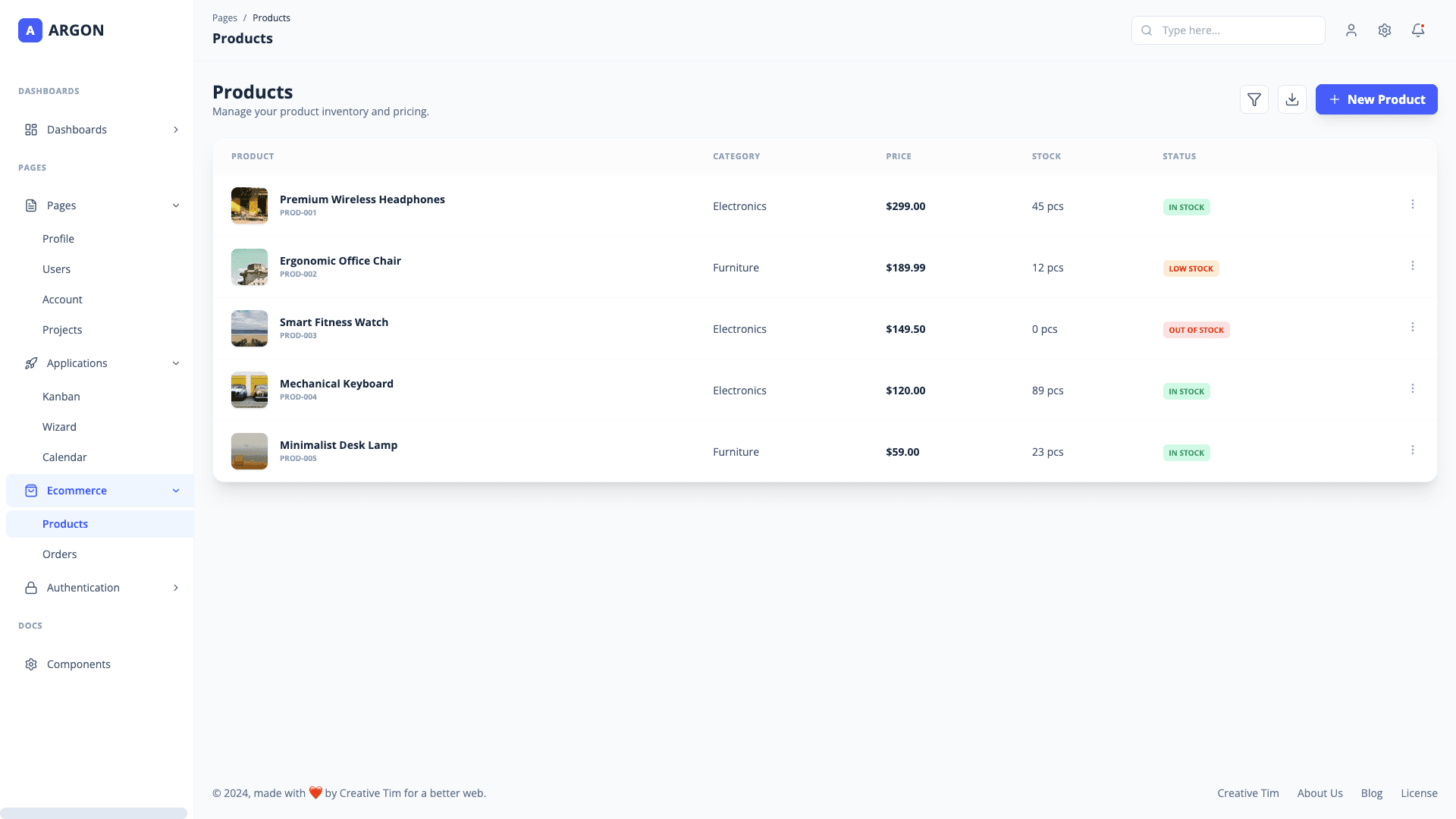Expand the Authentication menu
This screenshot has width=1456, height=819.
coord(83,587)
